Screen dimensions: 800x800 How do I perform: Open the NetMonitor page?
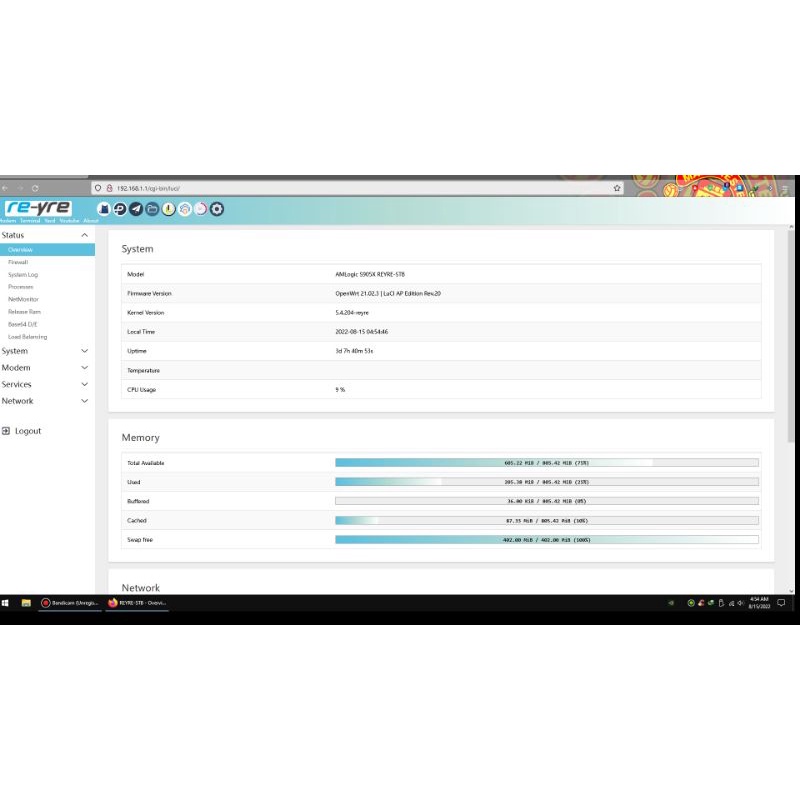pyautogui.click(x=23, y=299)
